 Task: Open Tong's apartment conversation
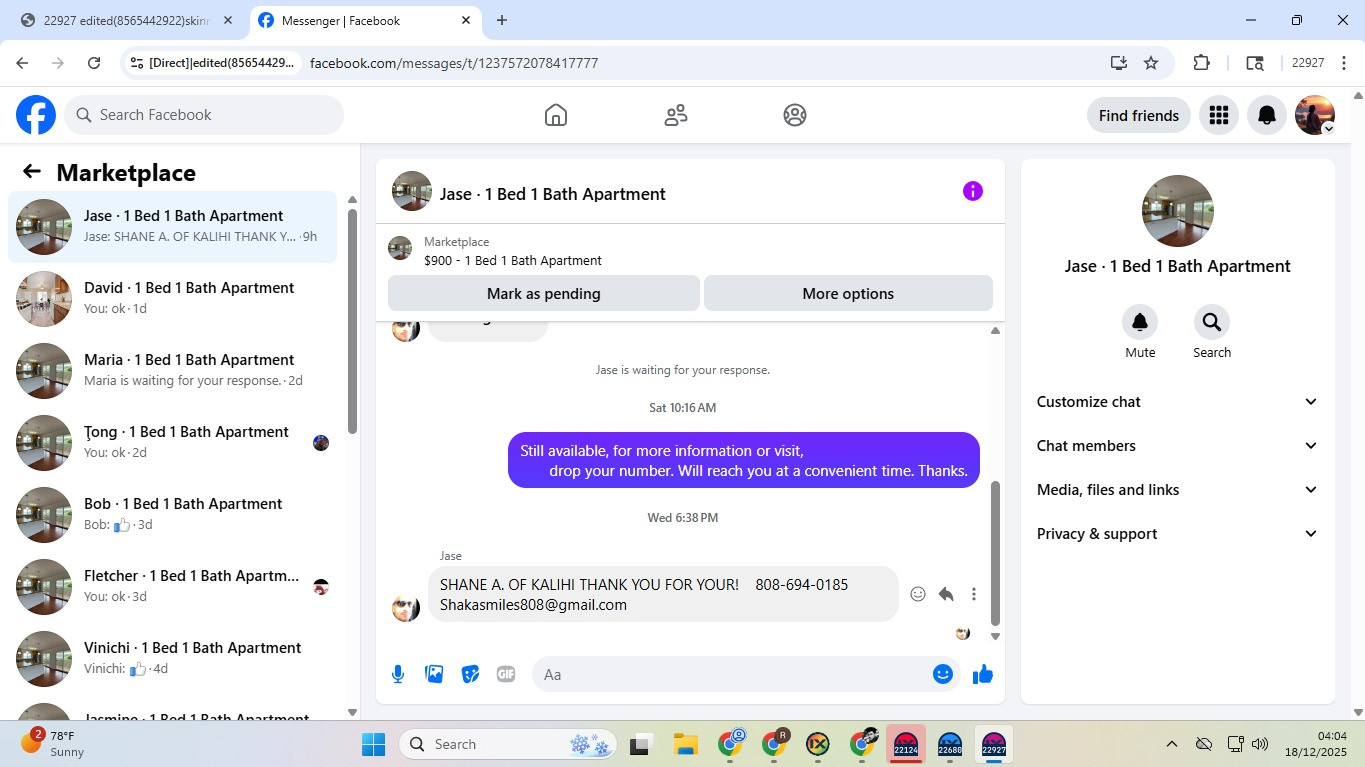click(173, 442)
